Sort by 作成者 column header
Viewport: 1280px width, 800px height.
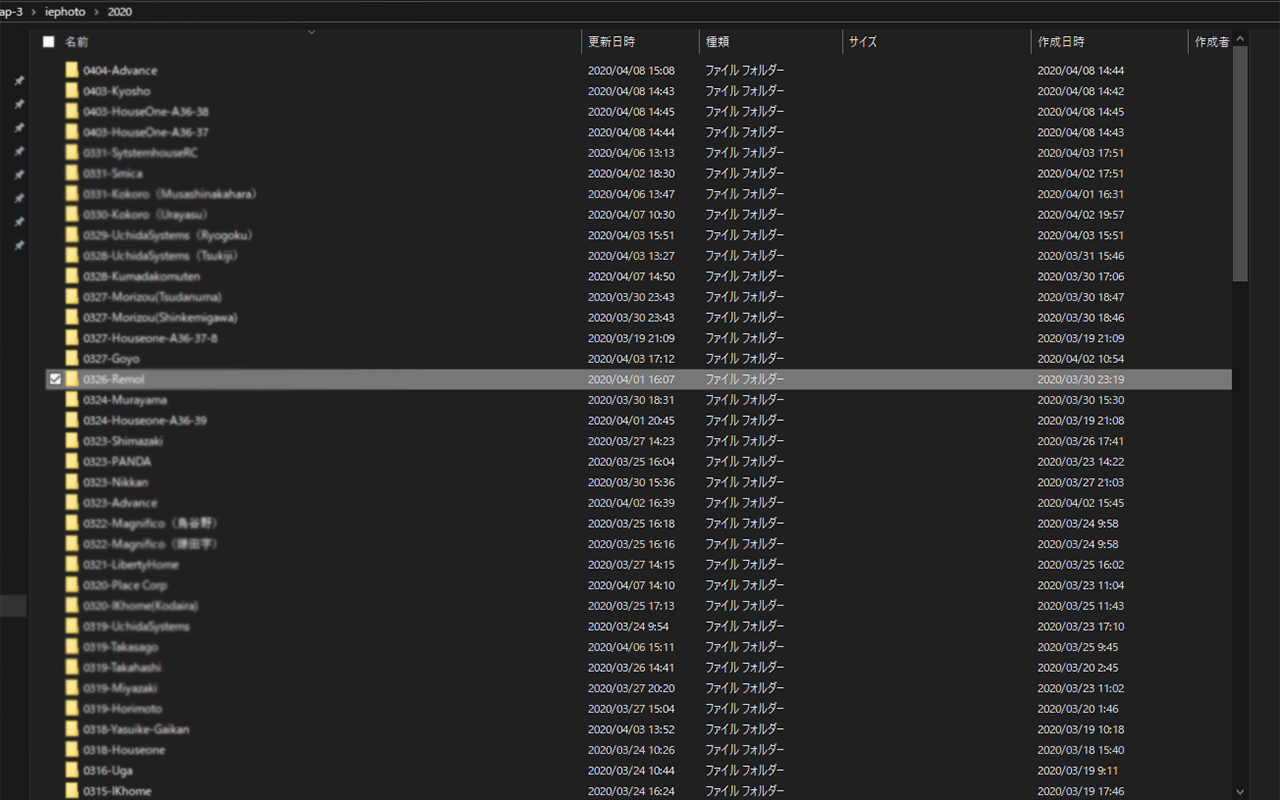point(1210,42)
